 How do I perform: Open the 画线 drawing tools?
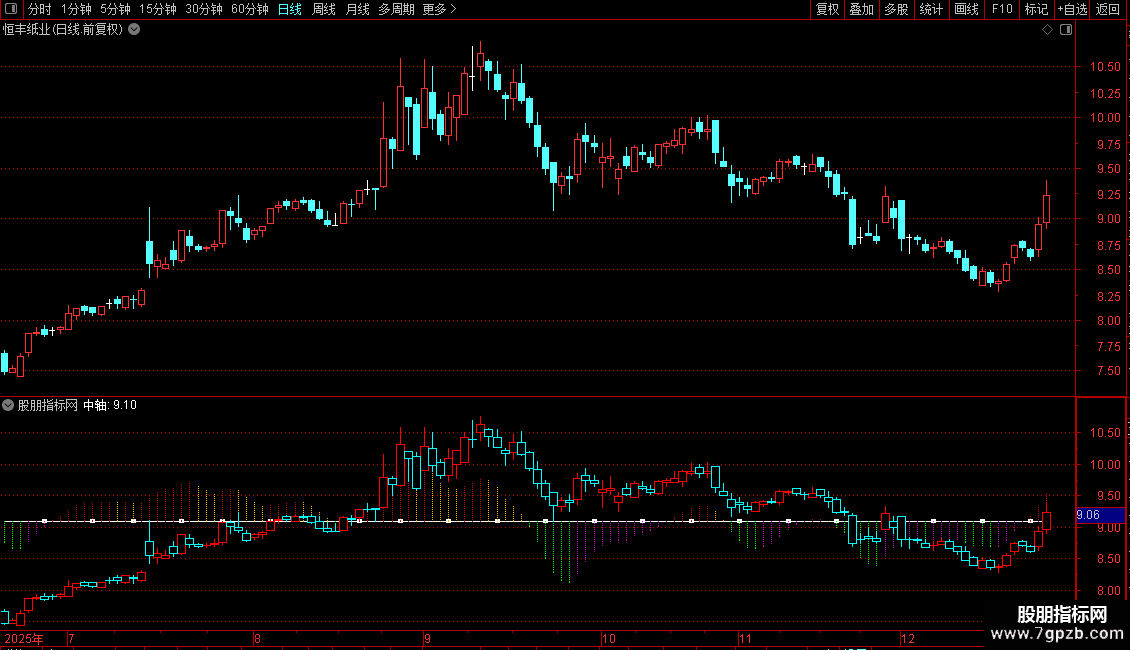(x=966, y=9)
